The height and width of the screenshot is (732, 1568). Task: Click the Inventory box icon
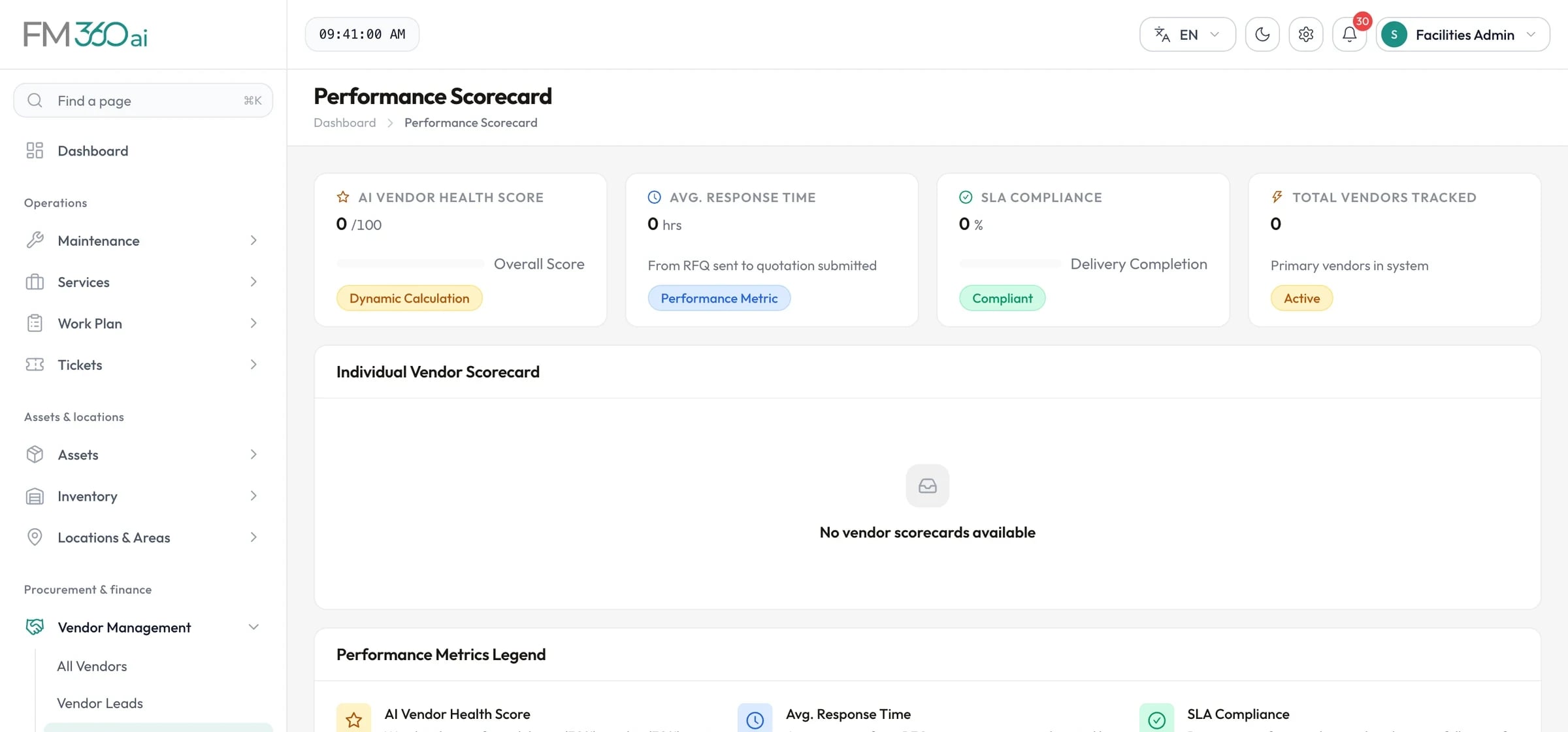click(x=35, y=496)
